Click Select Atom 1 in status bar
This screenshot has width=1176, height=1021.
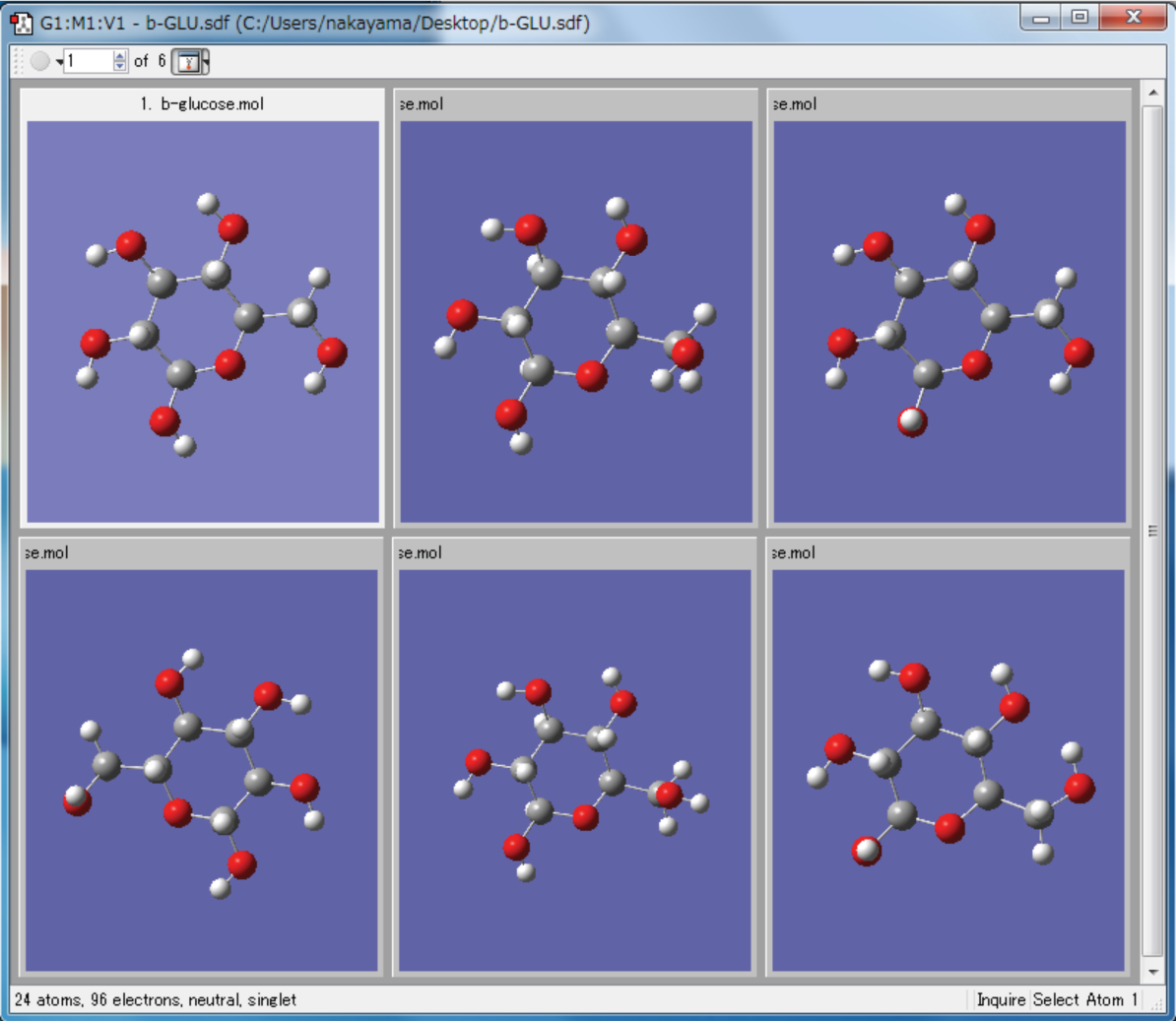click(x=1084, y=999)
